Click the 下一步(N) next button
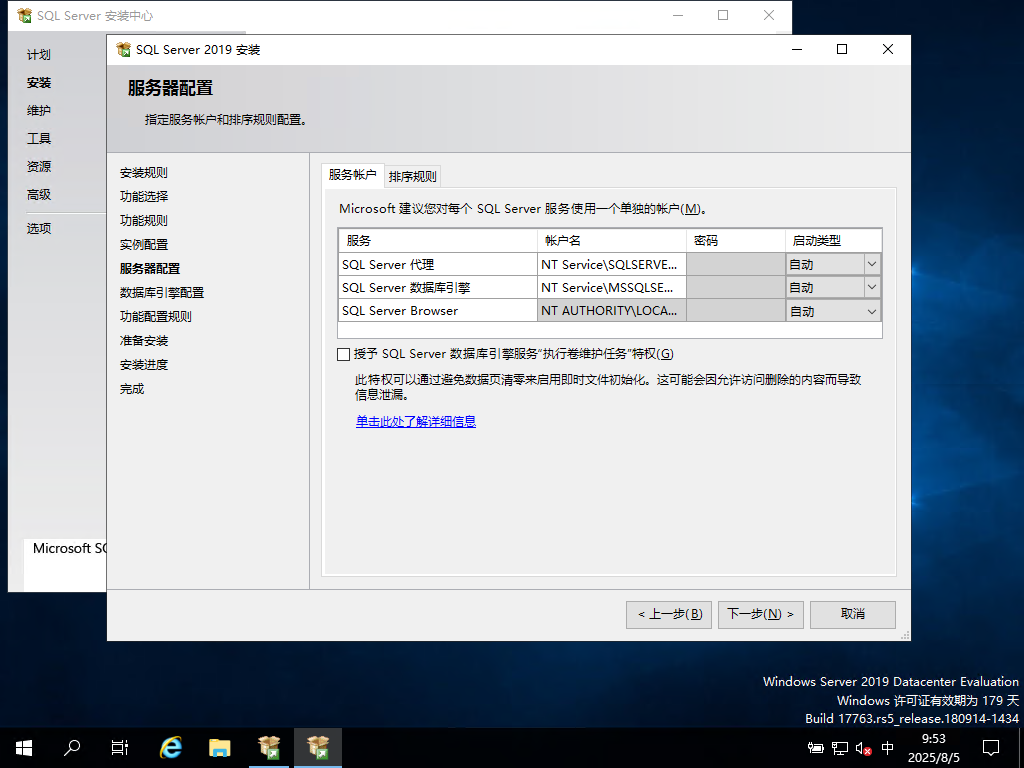The height and width of the screenshot is (768, 1024). (x=761, y=615)
